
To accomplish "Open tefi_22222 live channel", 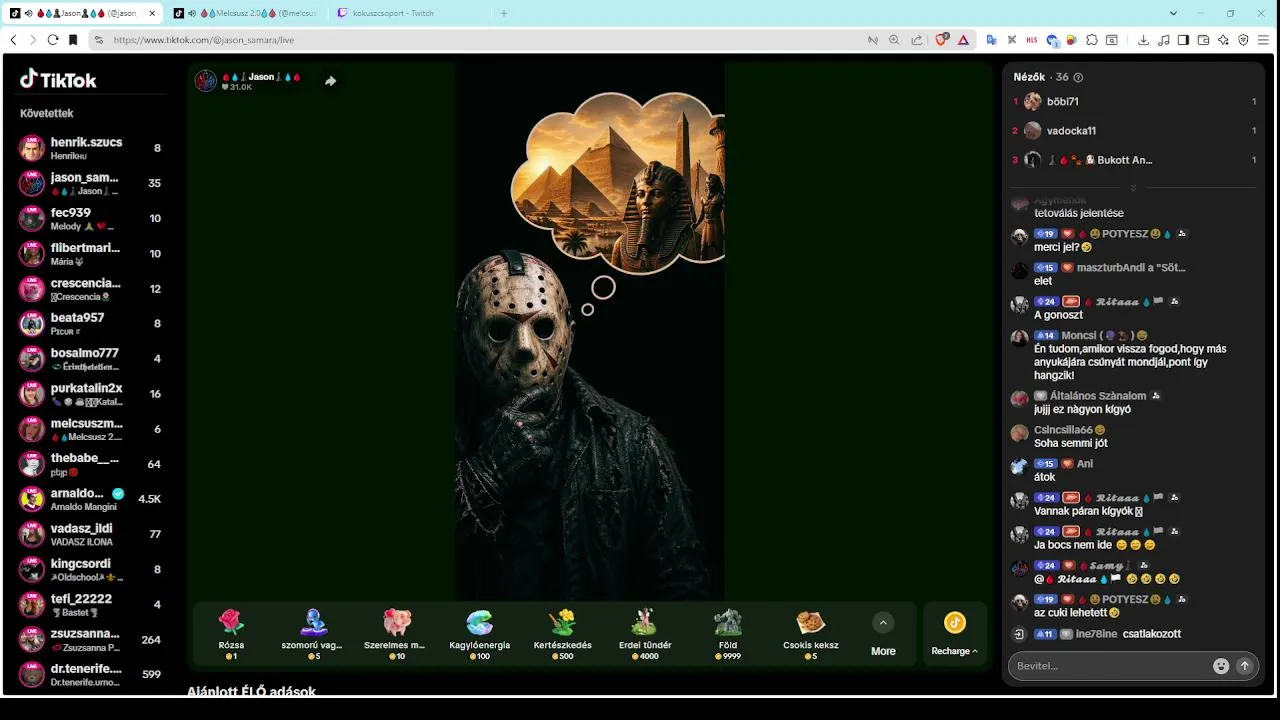I will click(92, 604).
